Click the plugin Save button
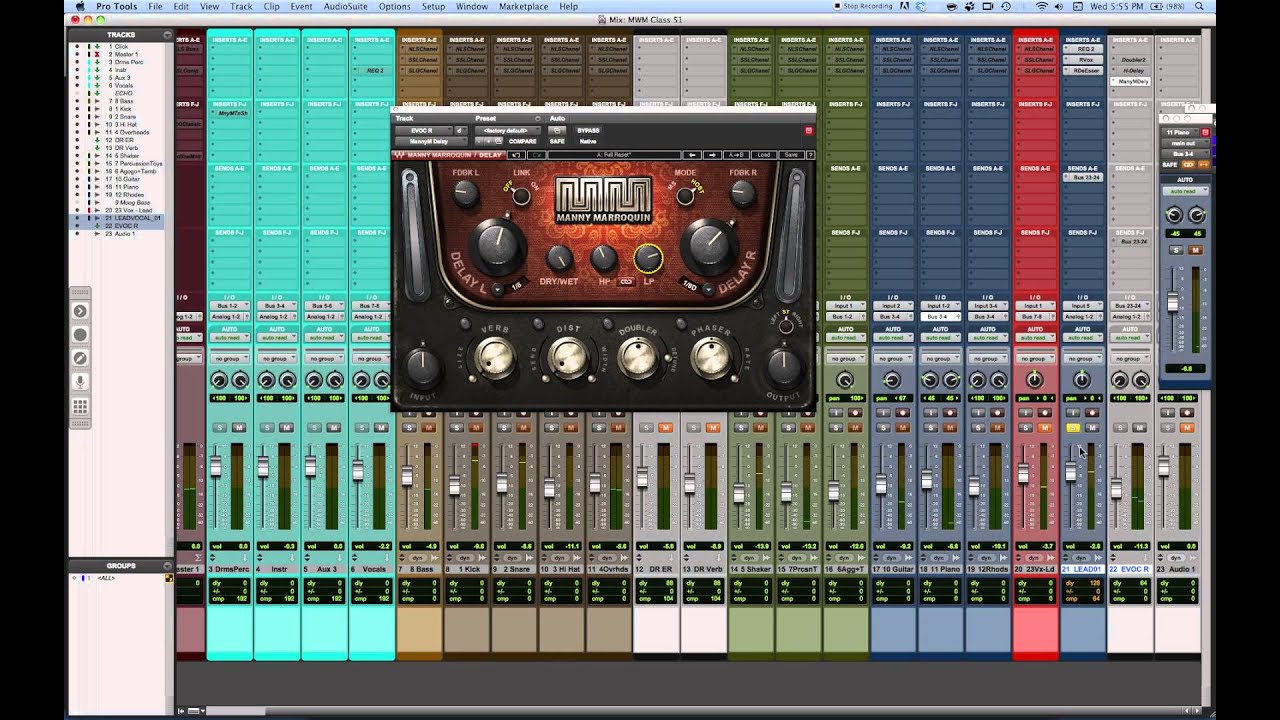The height and width of the screenshot is (720, 1280). pos(790,155)
